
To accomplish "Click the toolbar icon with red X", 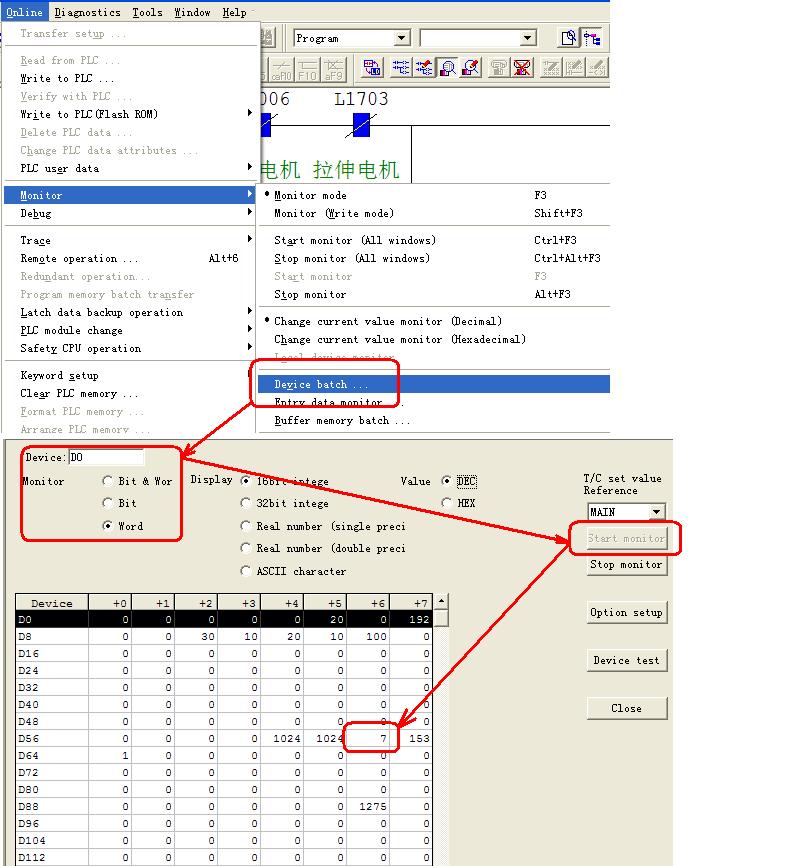I will pyautogui.click(x=522, y=68).
